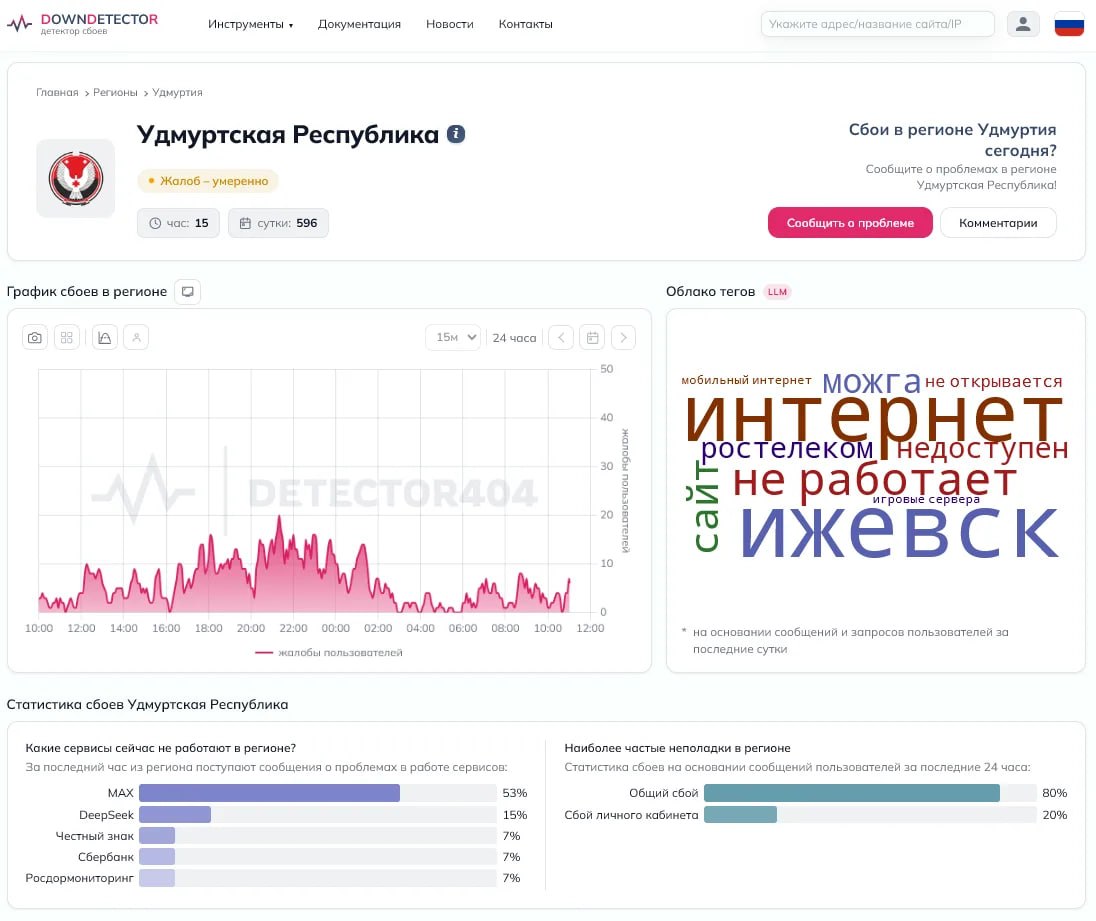Open the Russian flag language selector
This screenshot has height=921, width=1096.
click(1069, 24)
